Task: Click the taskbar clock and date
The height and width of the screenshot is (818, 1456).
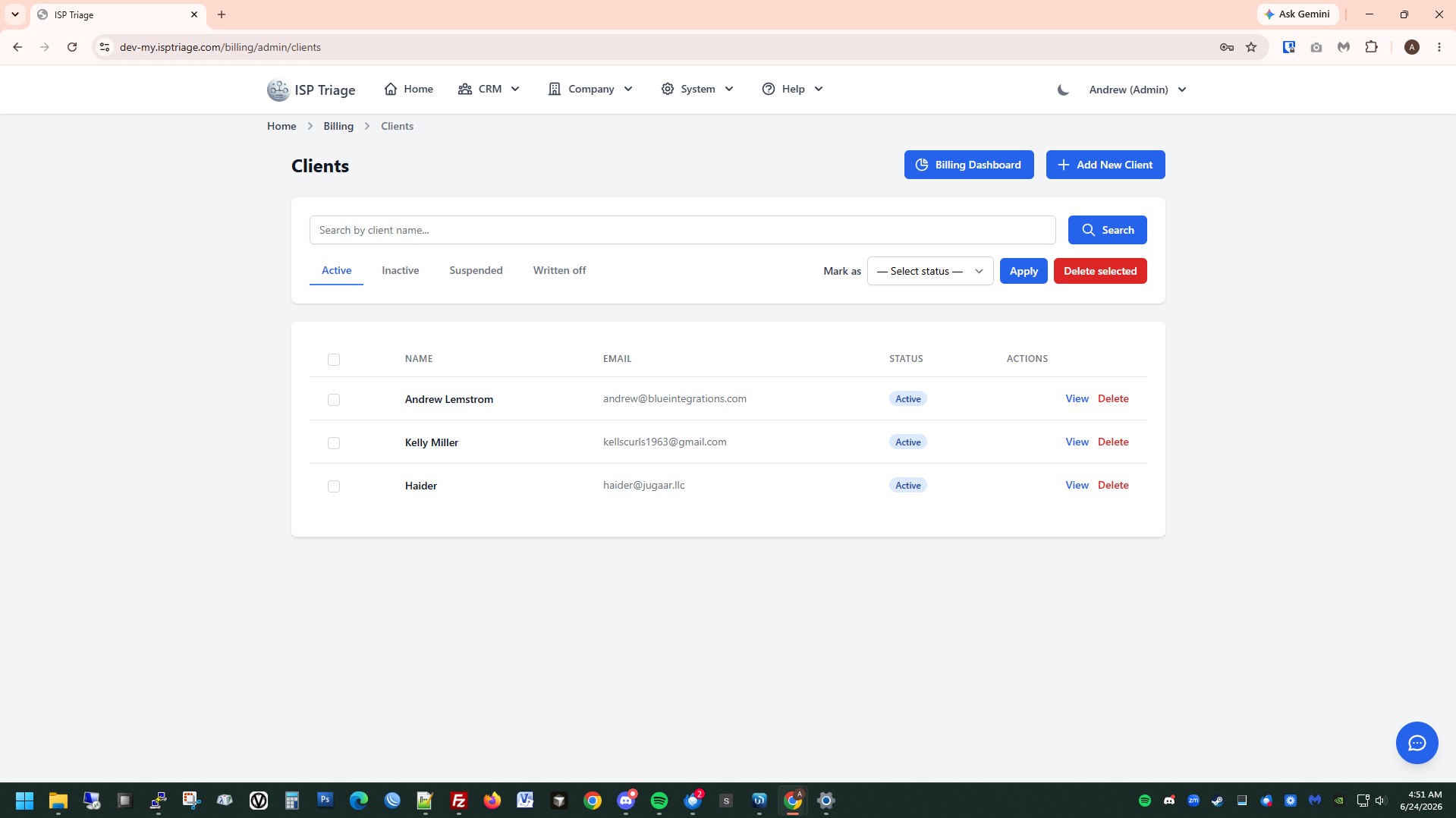Action: 1420,801
